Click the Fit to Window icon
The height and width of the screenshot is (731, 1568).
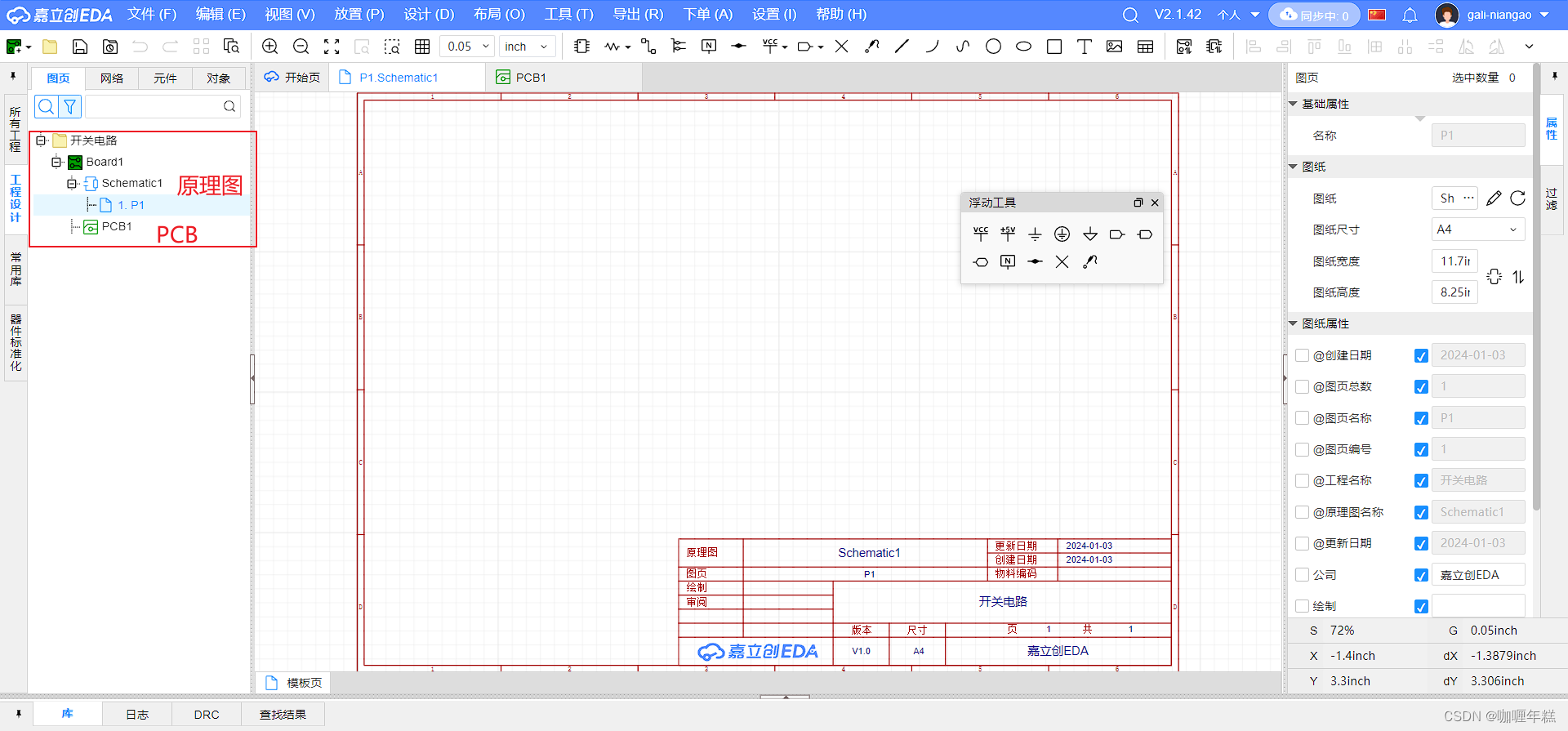[x=332, y=47]
